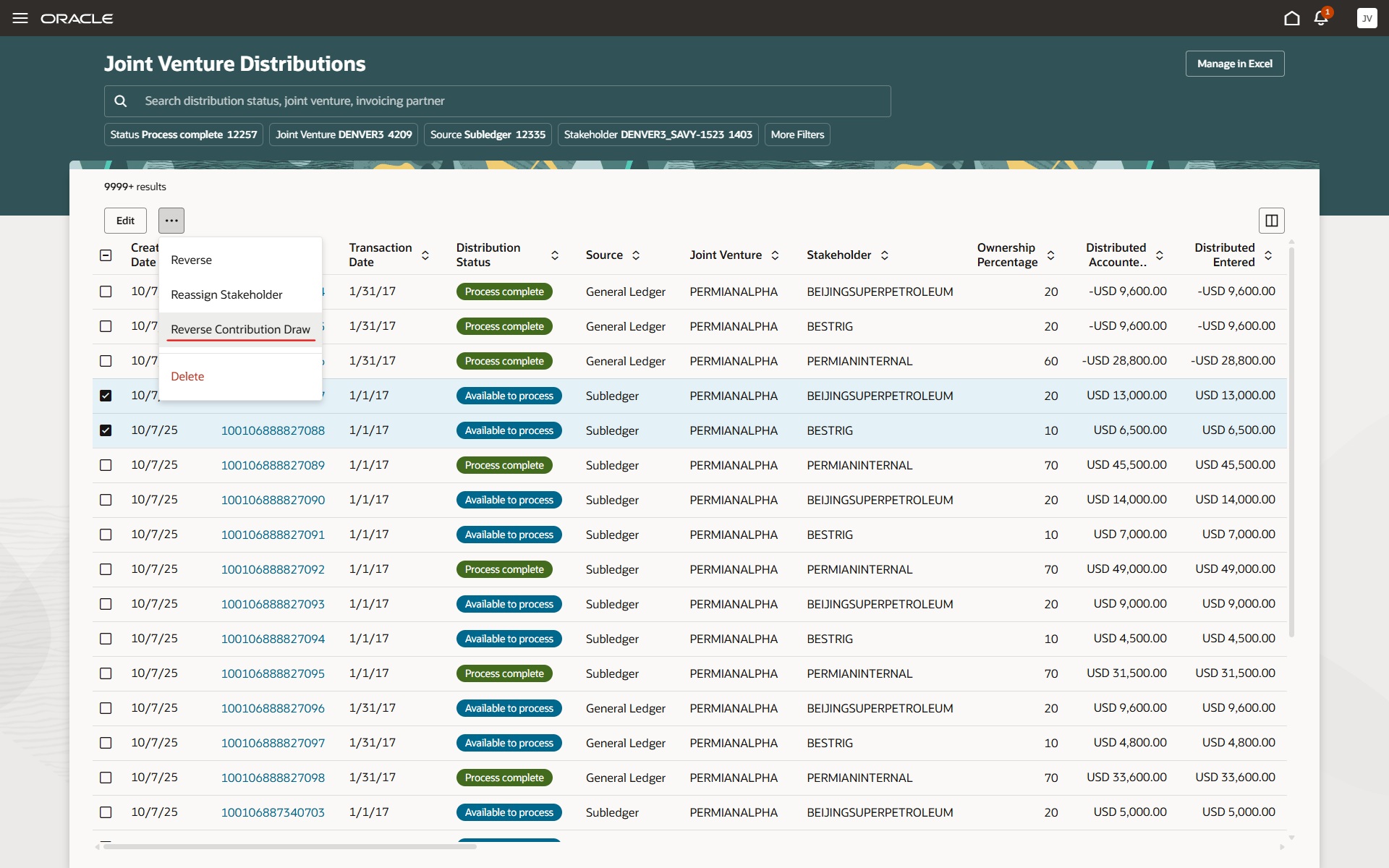The width and height of the screenshot is (1389, 868).
Task: Click the horizontal table scrollbar
Action: (x=289, y=846)
